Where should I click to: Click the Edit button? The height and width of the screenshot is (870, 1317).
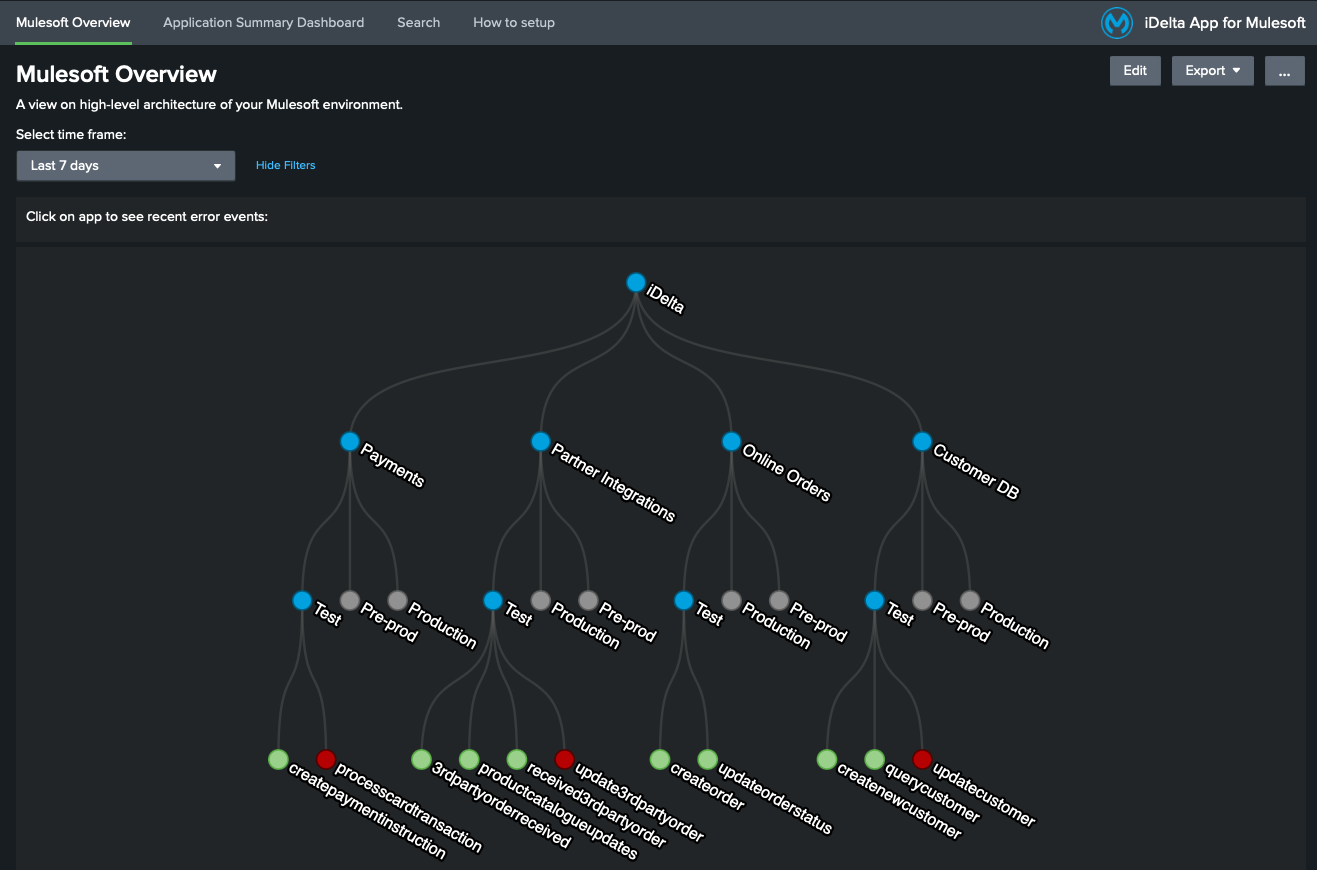1135,71
